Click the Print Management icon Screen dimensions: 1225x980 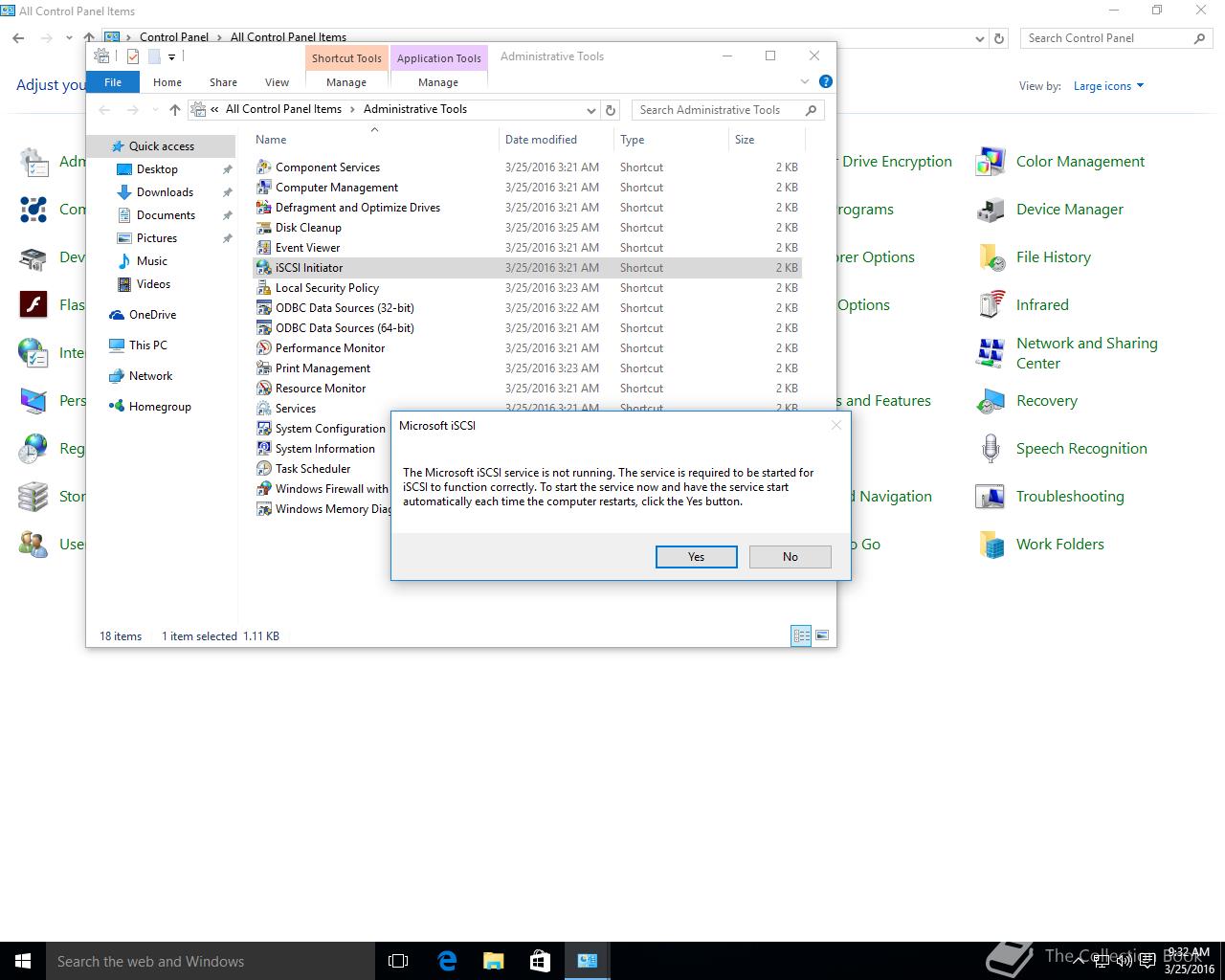click(264, 367)
